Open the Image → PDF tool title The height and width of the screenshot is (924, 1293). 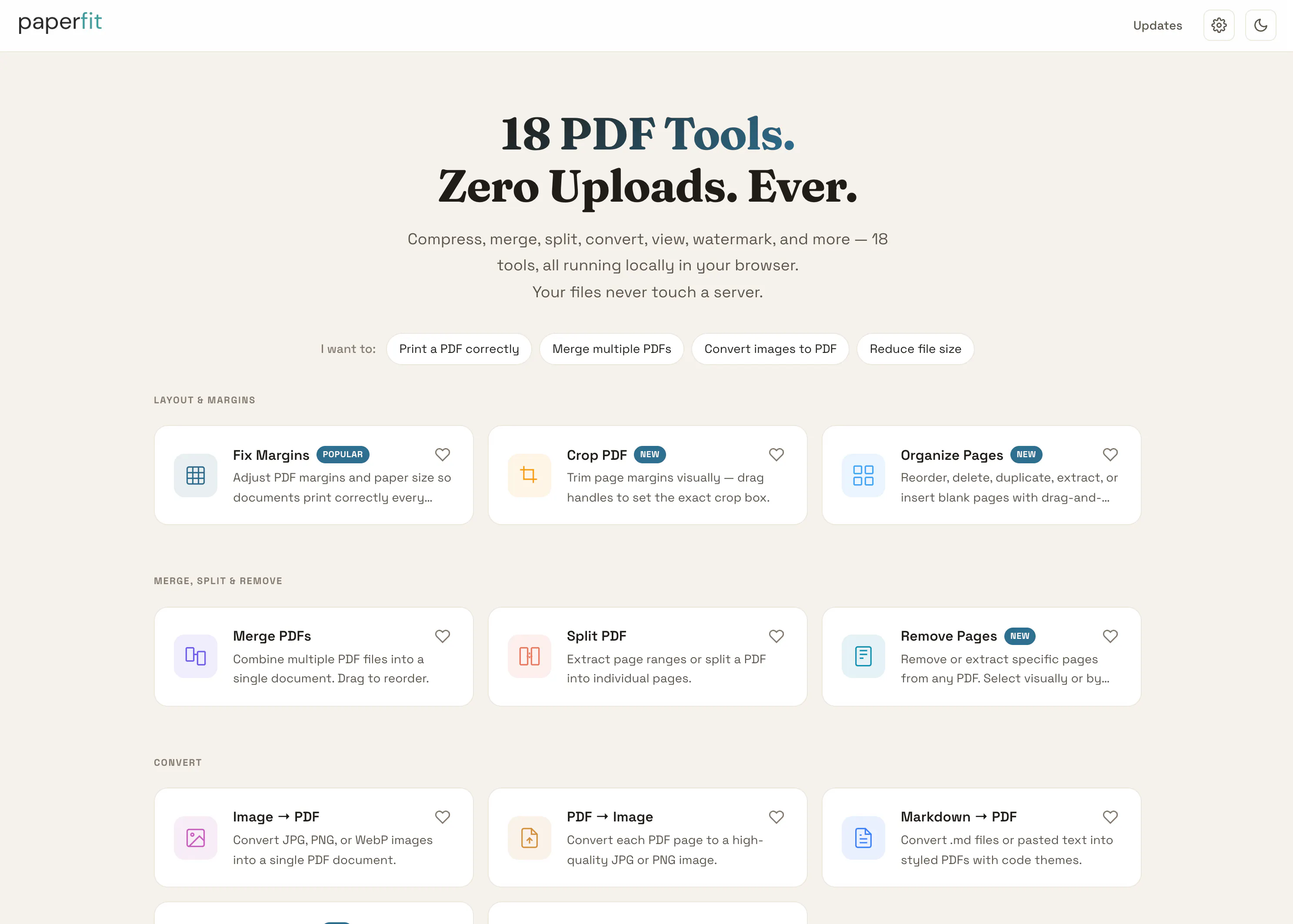tap(276, 817)
